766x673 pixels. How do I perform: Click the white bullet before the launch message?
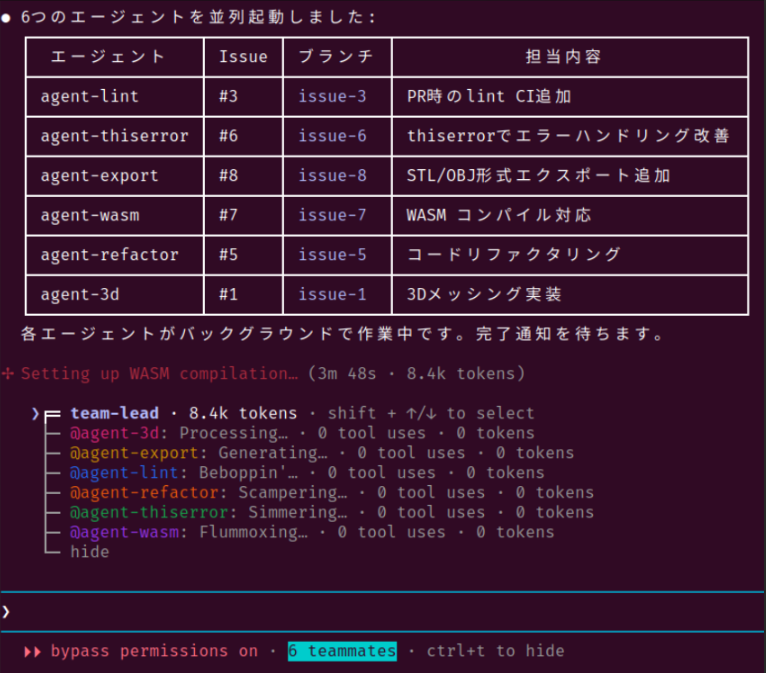coord(7,18)
